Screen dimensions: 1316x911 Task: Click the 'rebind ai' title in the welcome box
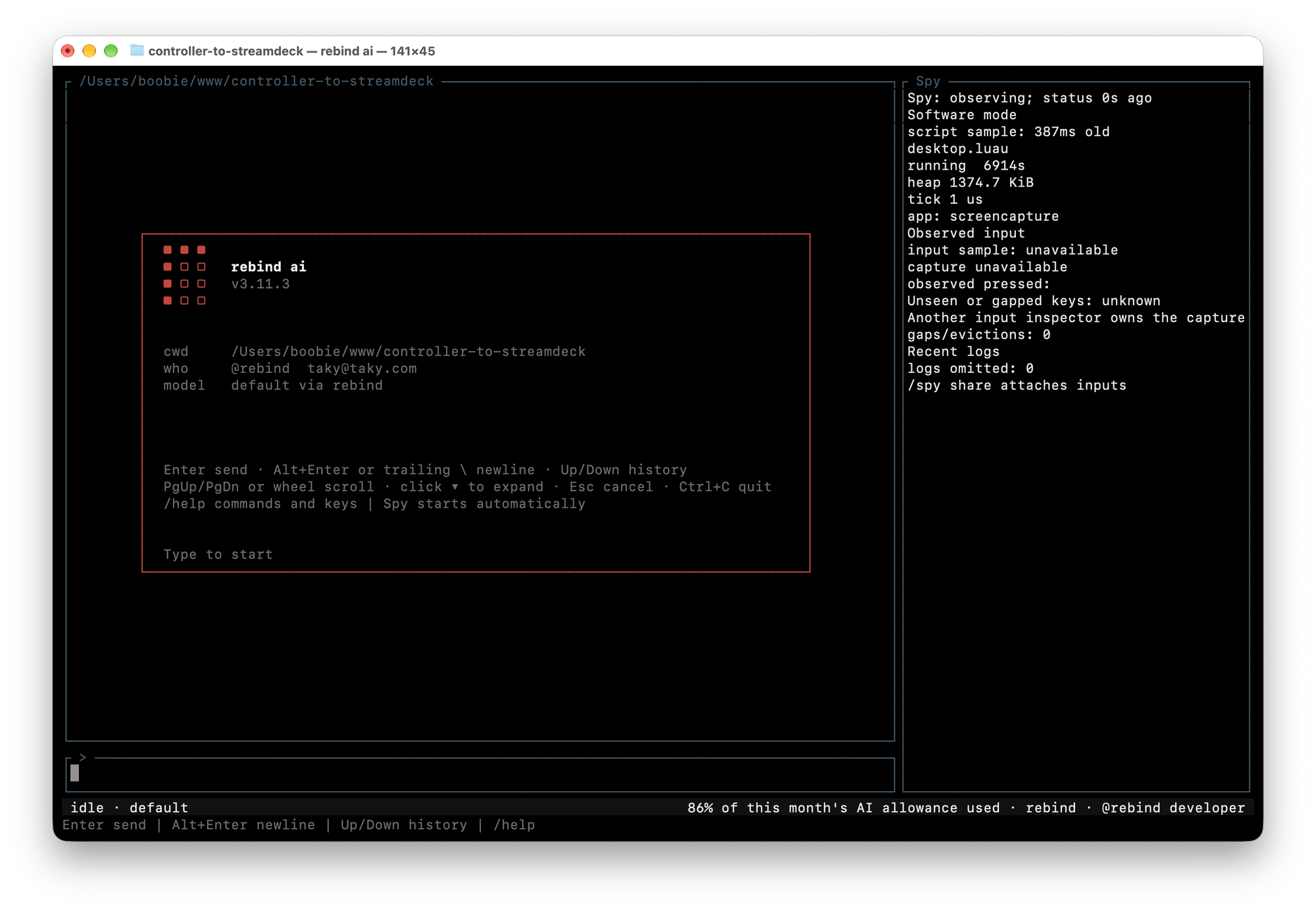click(268, 267)
